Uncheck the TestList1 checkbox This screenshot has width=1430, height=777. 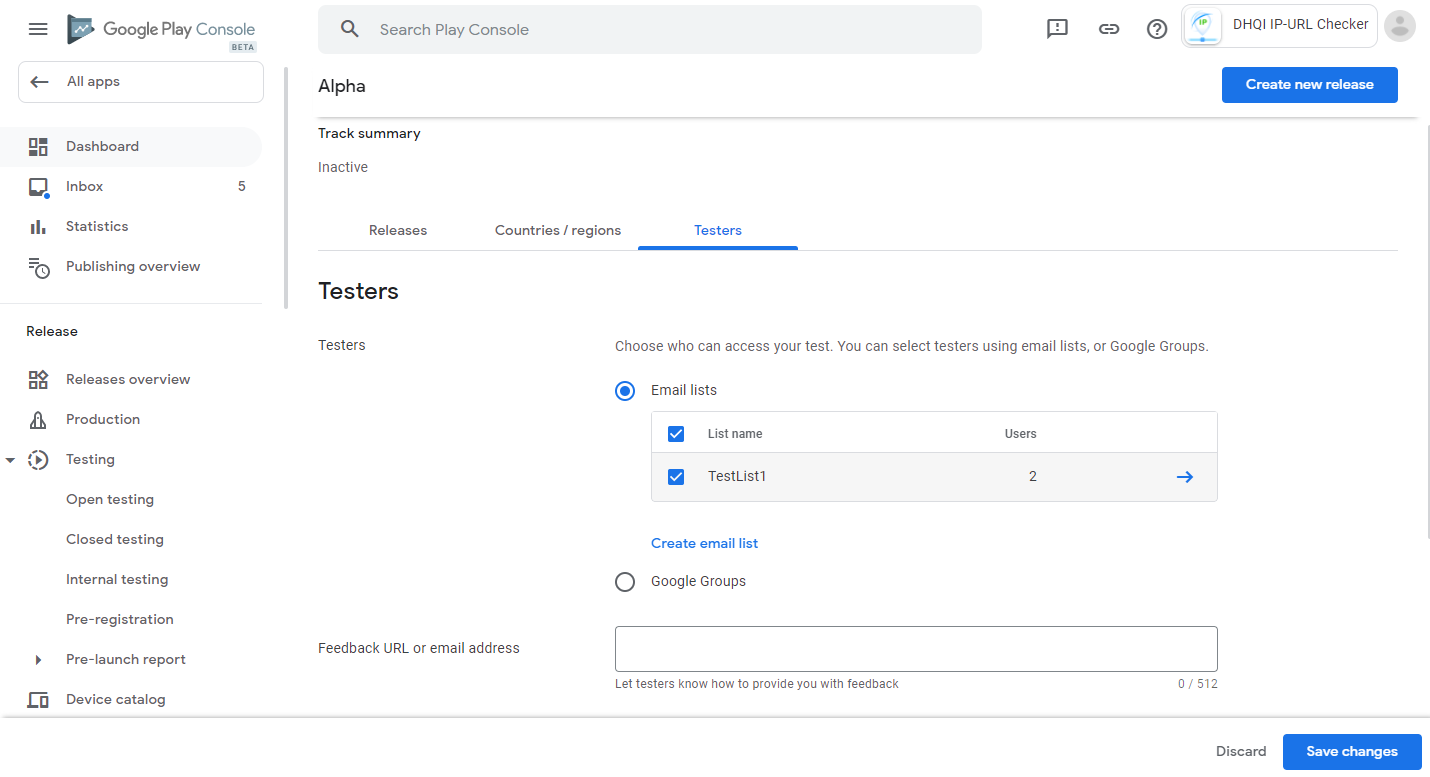click(x=676, y=477)
